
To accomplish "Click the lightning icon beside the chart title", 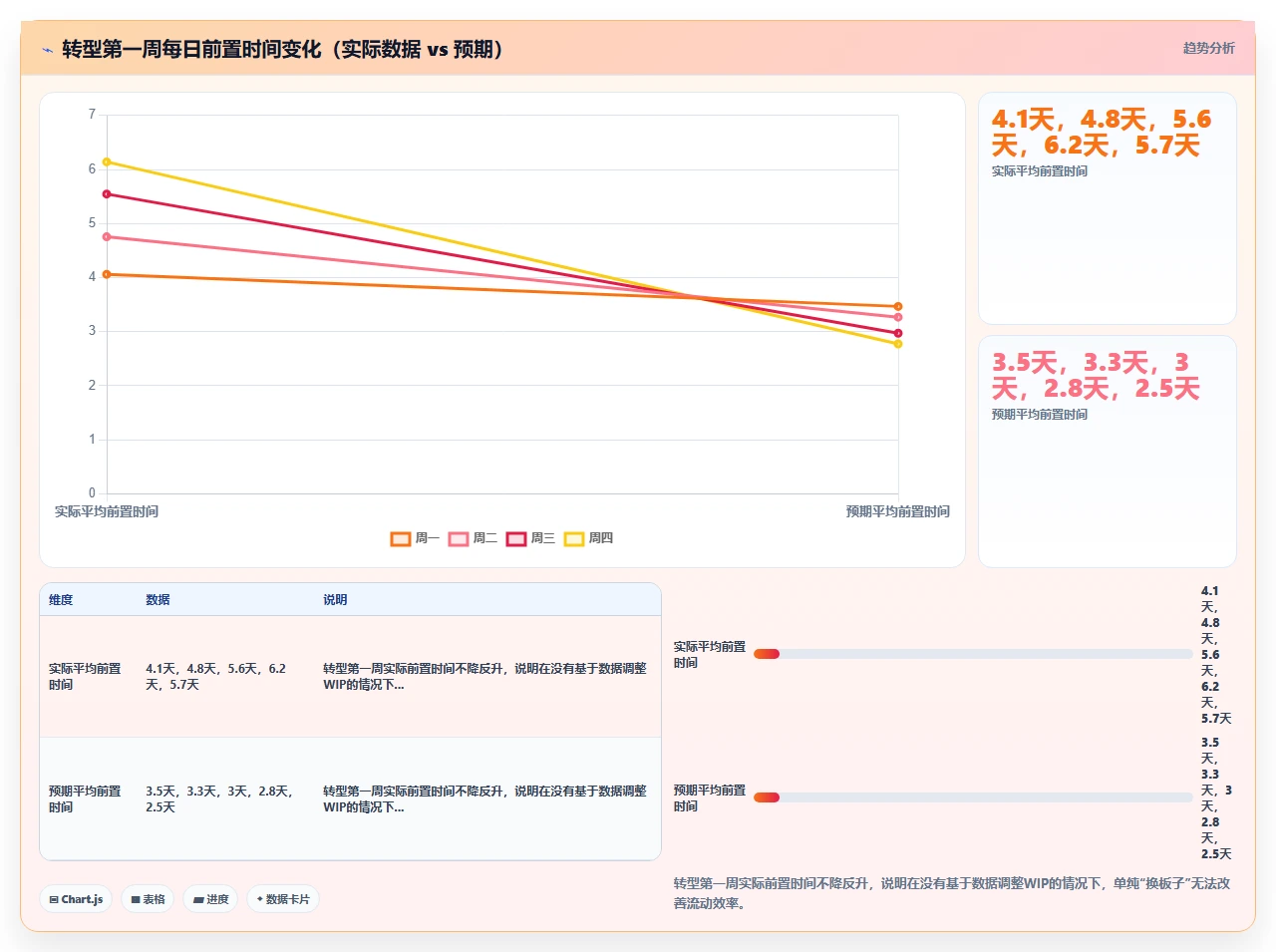I will 47,50.
